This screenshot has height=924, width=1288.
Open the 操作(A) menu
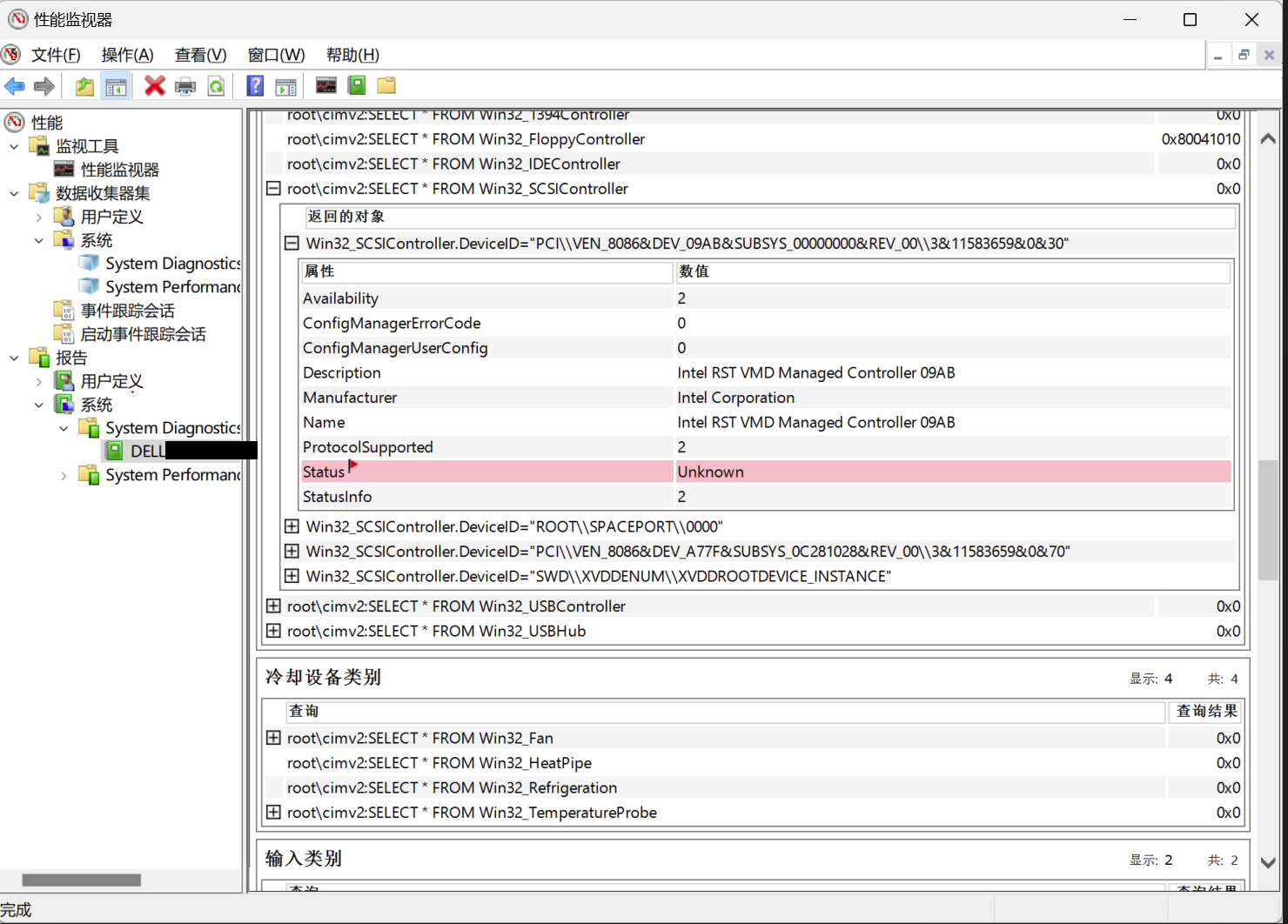point(127,55)
